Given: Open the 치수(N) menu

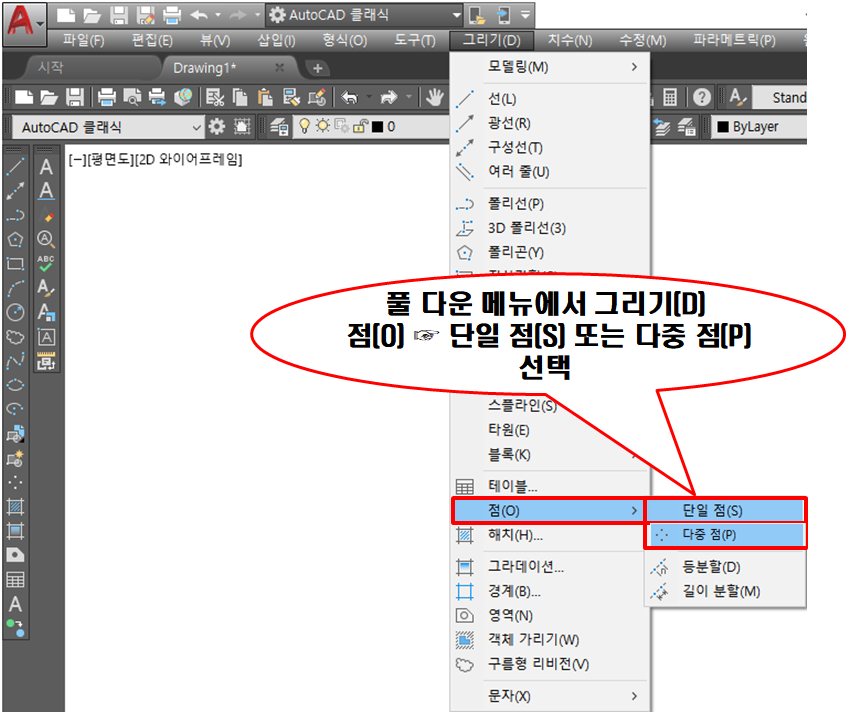Looking at the screenshot, I should tap(570, 40).
